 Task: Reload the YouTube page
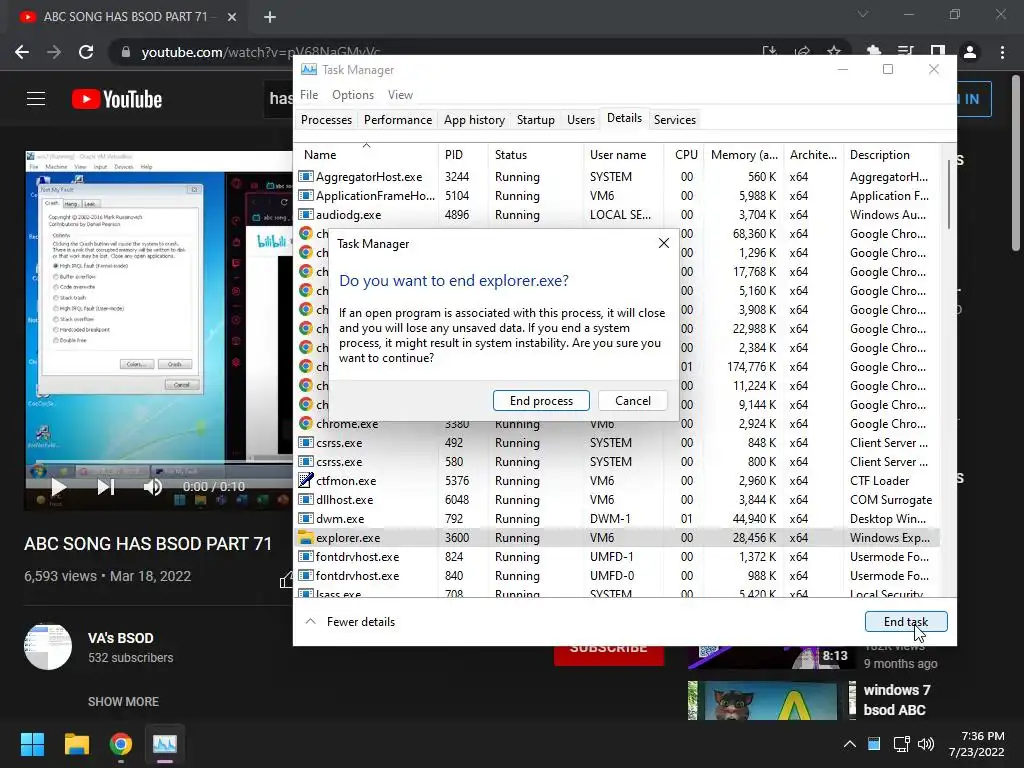pyautogui.click(x=86, y=52)
